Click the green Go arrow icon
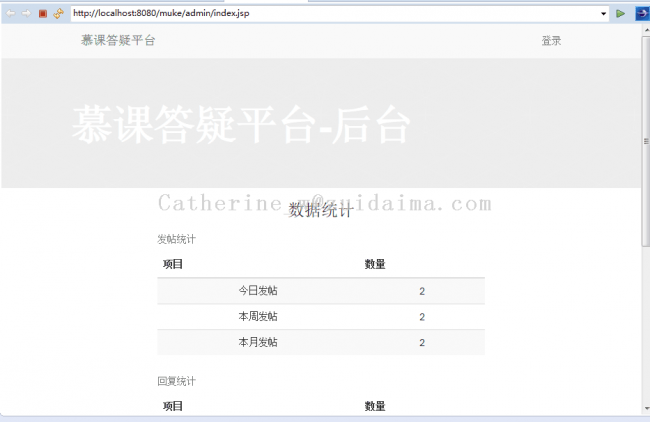Image resolution: width=650 pixels, height=422 pixels. (x=621, y=13)
